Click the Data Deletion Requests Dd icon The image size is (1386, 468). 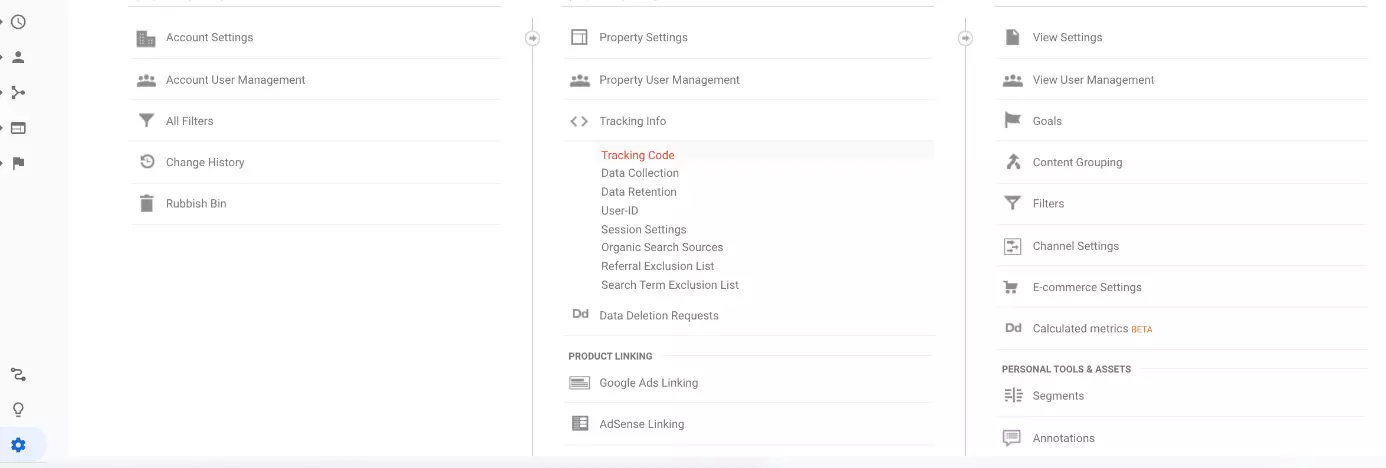(580, 315)
